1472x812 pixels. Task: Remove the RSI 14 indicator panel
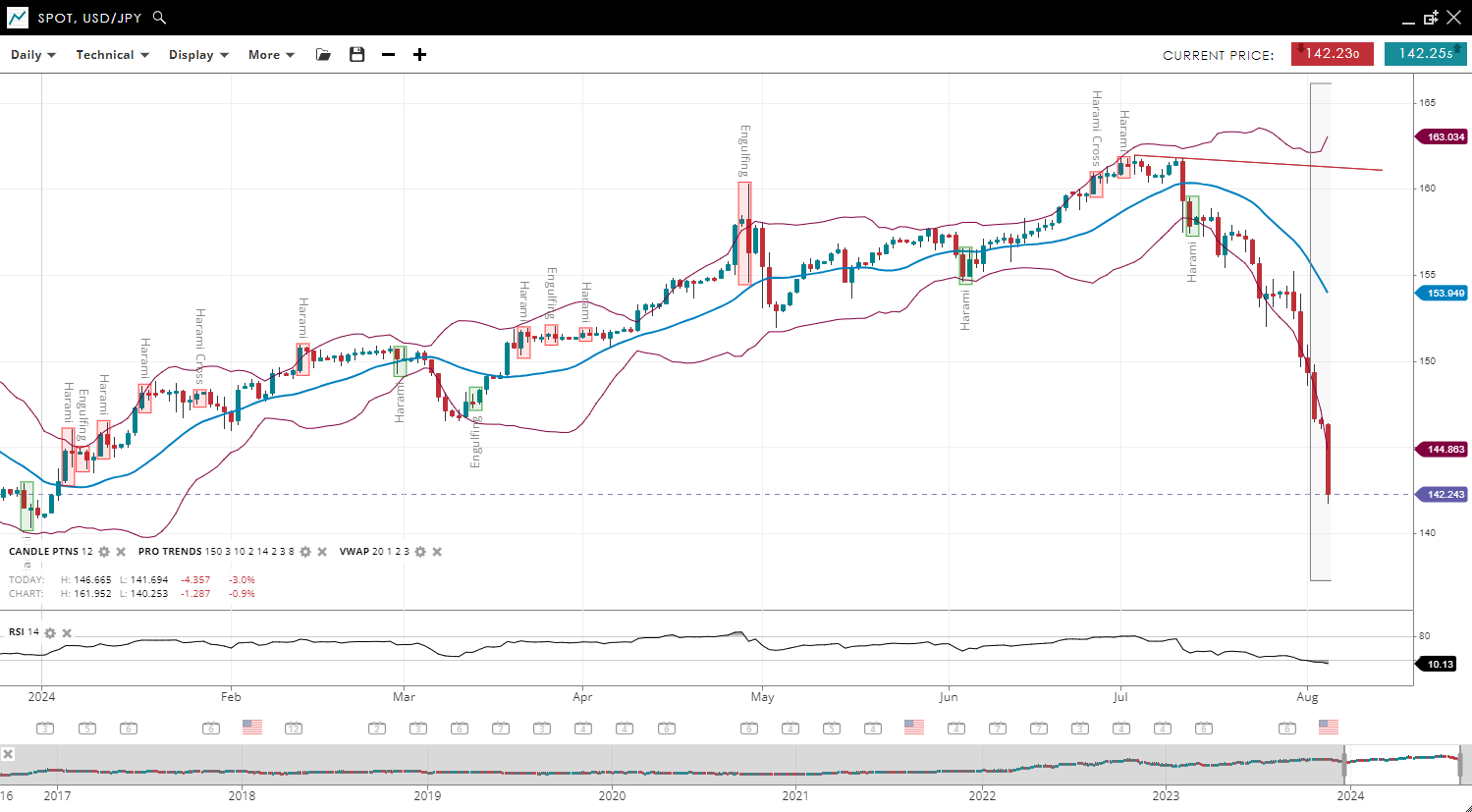tap(67, 633)
